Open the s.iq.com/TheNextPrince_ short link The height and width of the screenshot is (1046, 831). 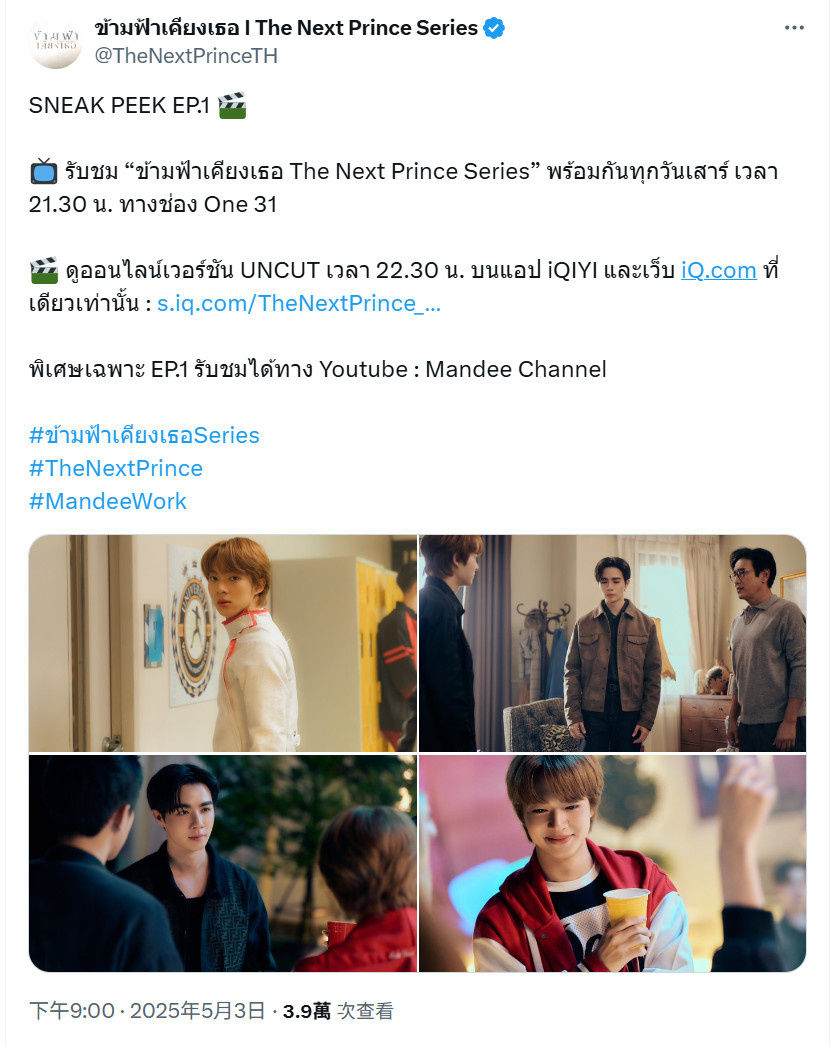coord(299,304)
